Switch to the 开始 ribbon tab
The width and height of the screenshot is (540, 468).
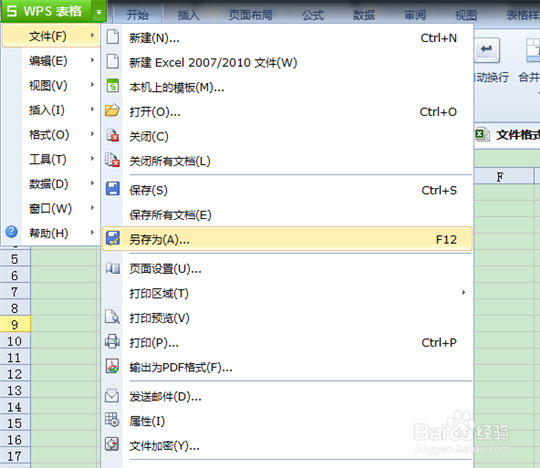point(137,15)
